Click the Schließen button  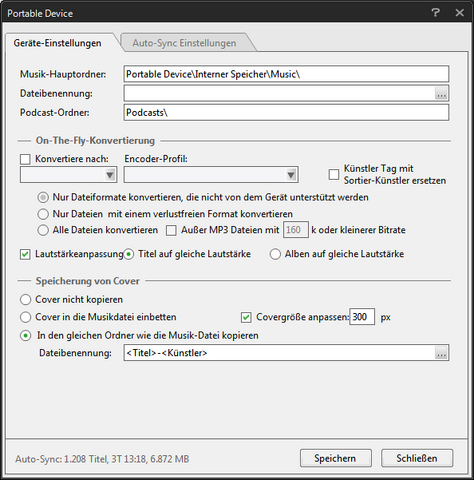pos(417,458)
